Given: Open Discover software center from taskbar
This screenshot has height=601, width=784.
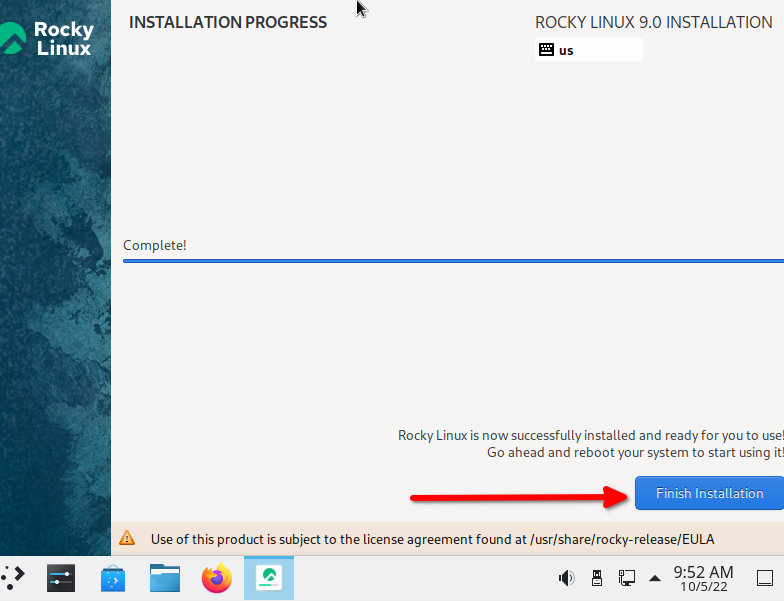Looking at the screenshot, I should pos(113,577).
